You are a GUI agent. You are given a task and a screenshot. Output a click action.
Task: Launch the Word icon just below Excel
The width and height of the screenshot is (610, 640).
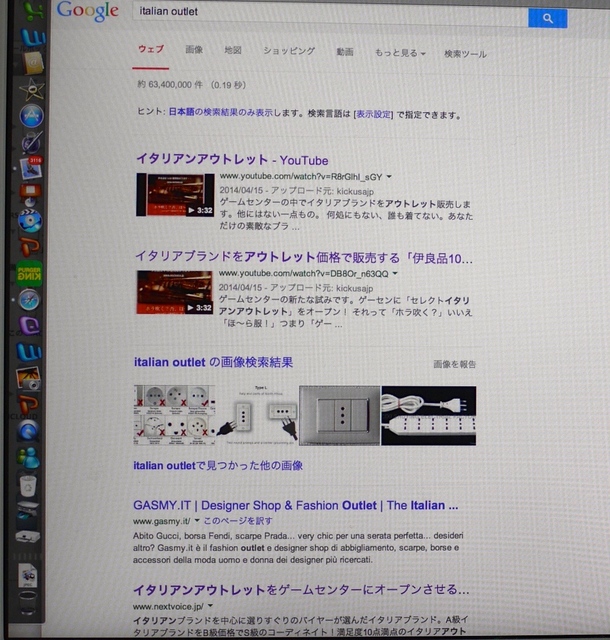33,38
